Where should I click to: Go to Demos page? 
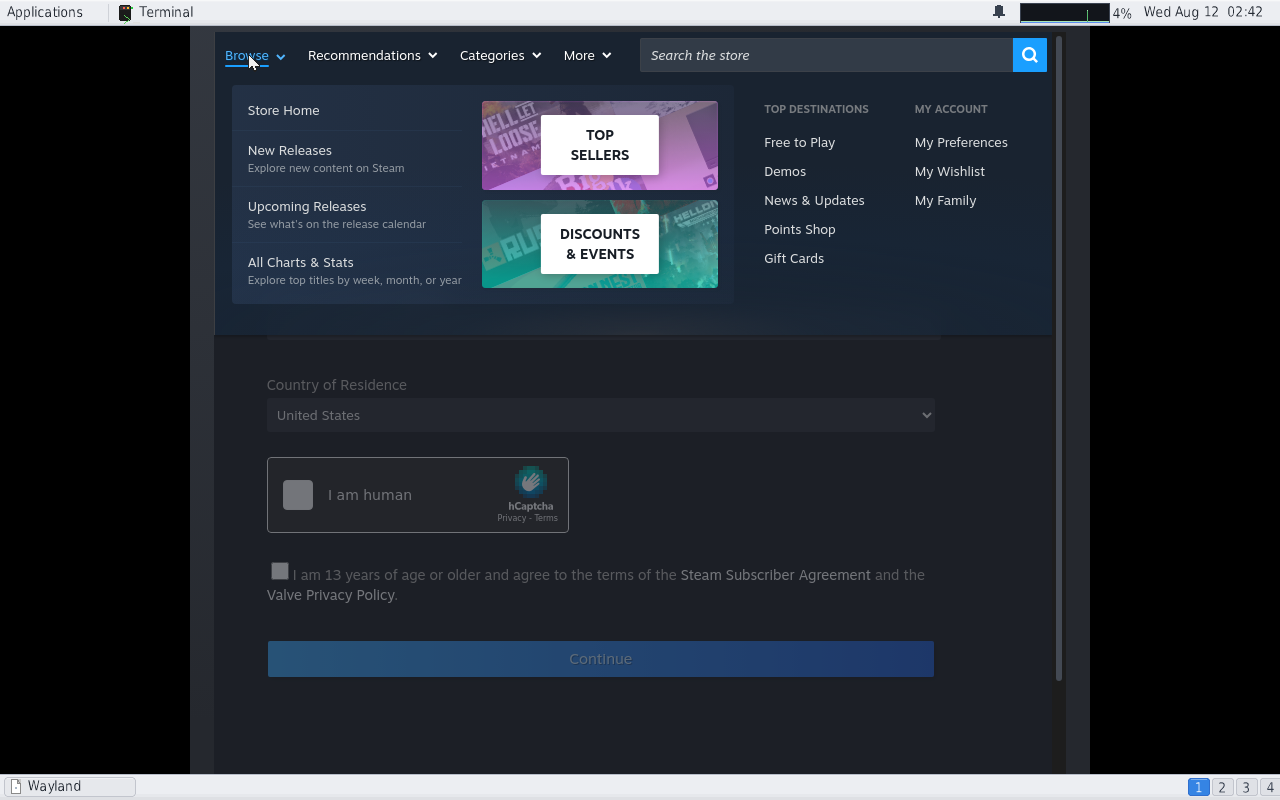[785, 171]
